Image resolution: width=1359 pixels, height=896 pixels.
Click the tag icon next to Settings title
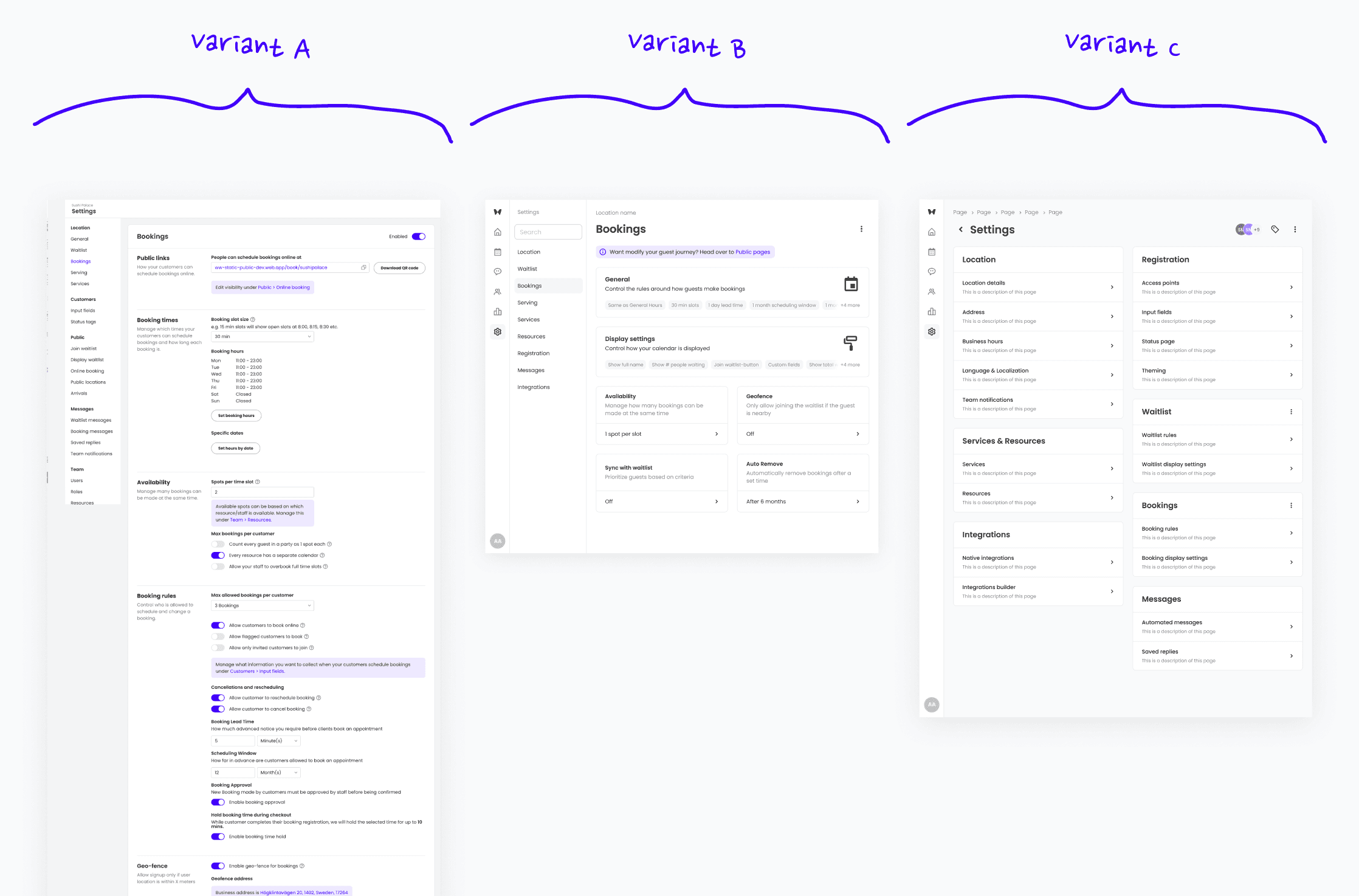pyautogui.click(x=1275, y=229)
